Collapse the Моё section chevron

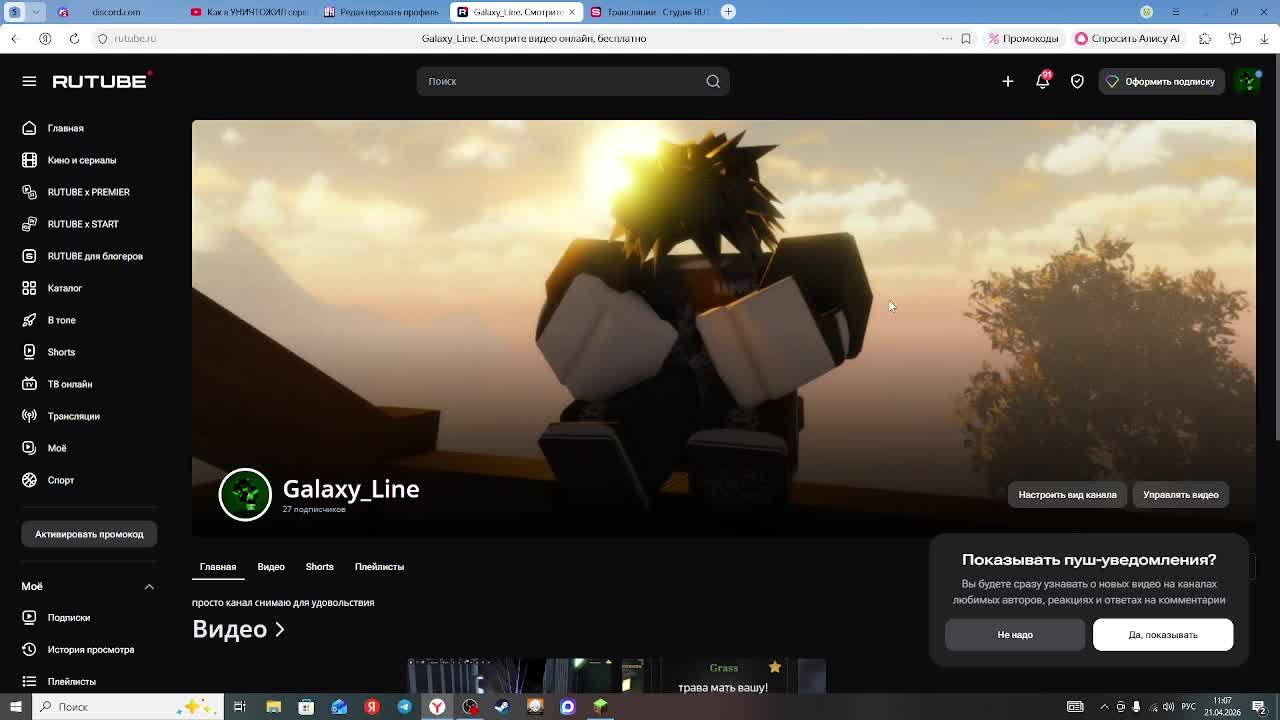149,586
